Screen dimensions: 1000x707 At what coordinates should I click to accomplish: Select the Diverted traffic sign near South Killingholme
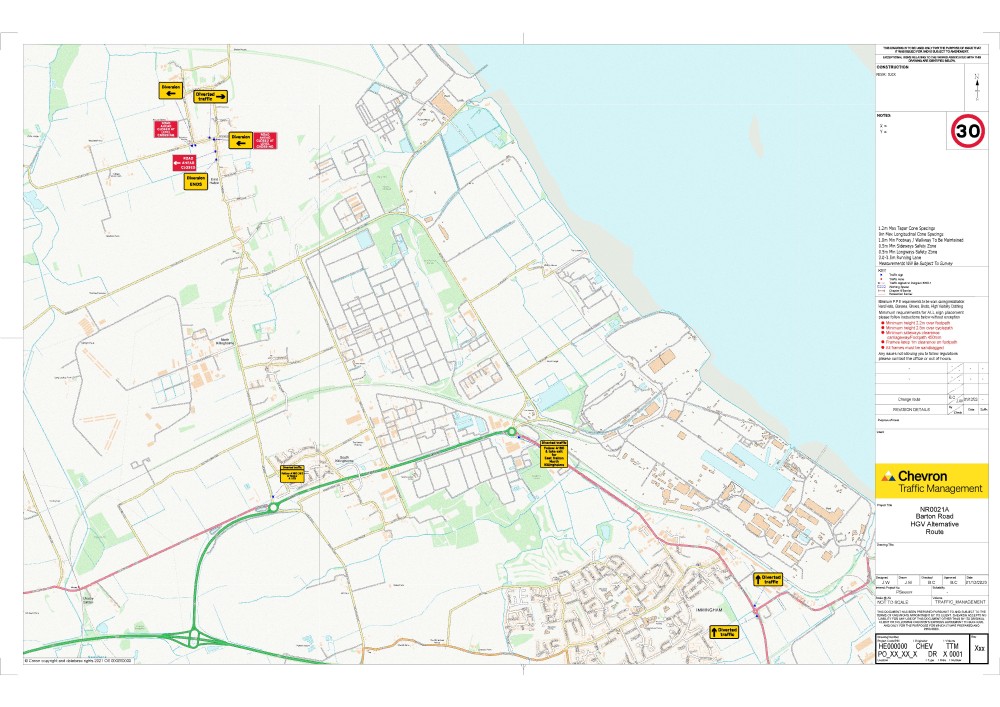pyautogui.click(x=294, y=474)
